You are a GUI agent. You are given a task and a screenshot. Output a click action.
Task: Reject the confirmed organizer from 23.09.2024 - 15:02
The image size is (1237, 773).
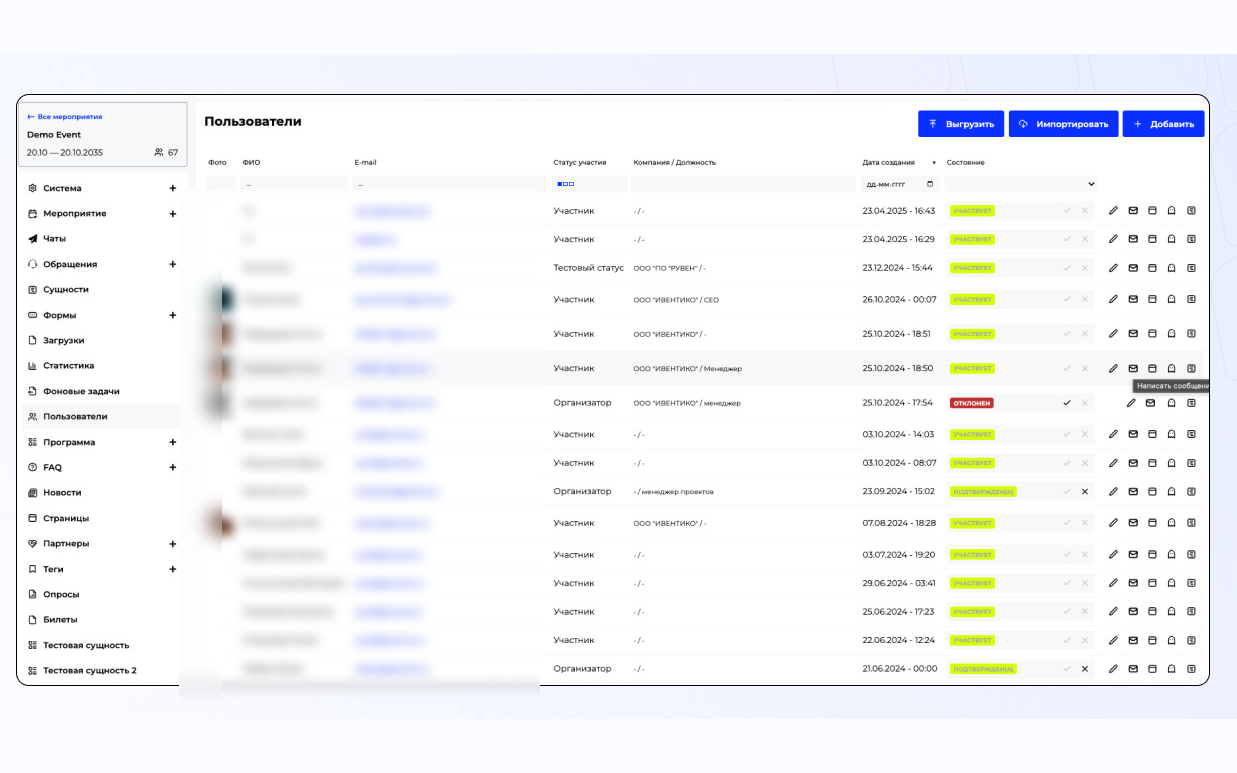point(1085,491)
